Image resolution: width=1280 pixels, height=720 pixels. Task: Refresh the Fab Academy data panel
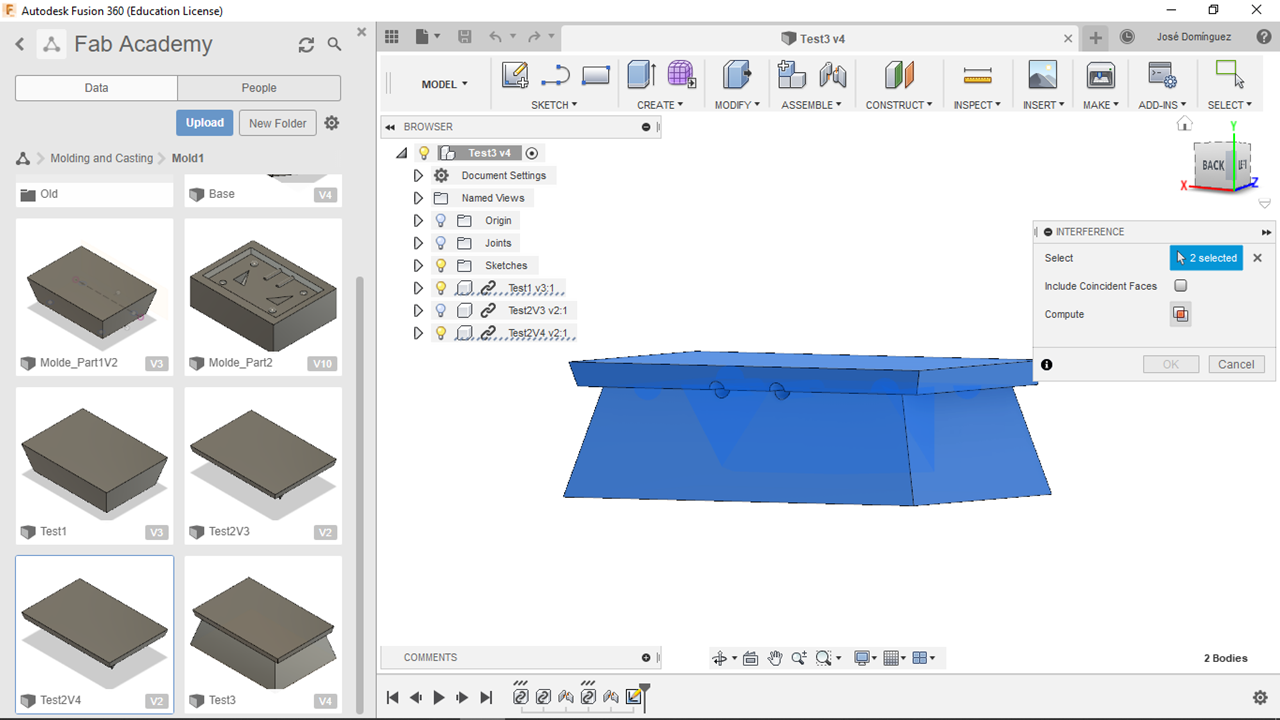click(306, 45)
